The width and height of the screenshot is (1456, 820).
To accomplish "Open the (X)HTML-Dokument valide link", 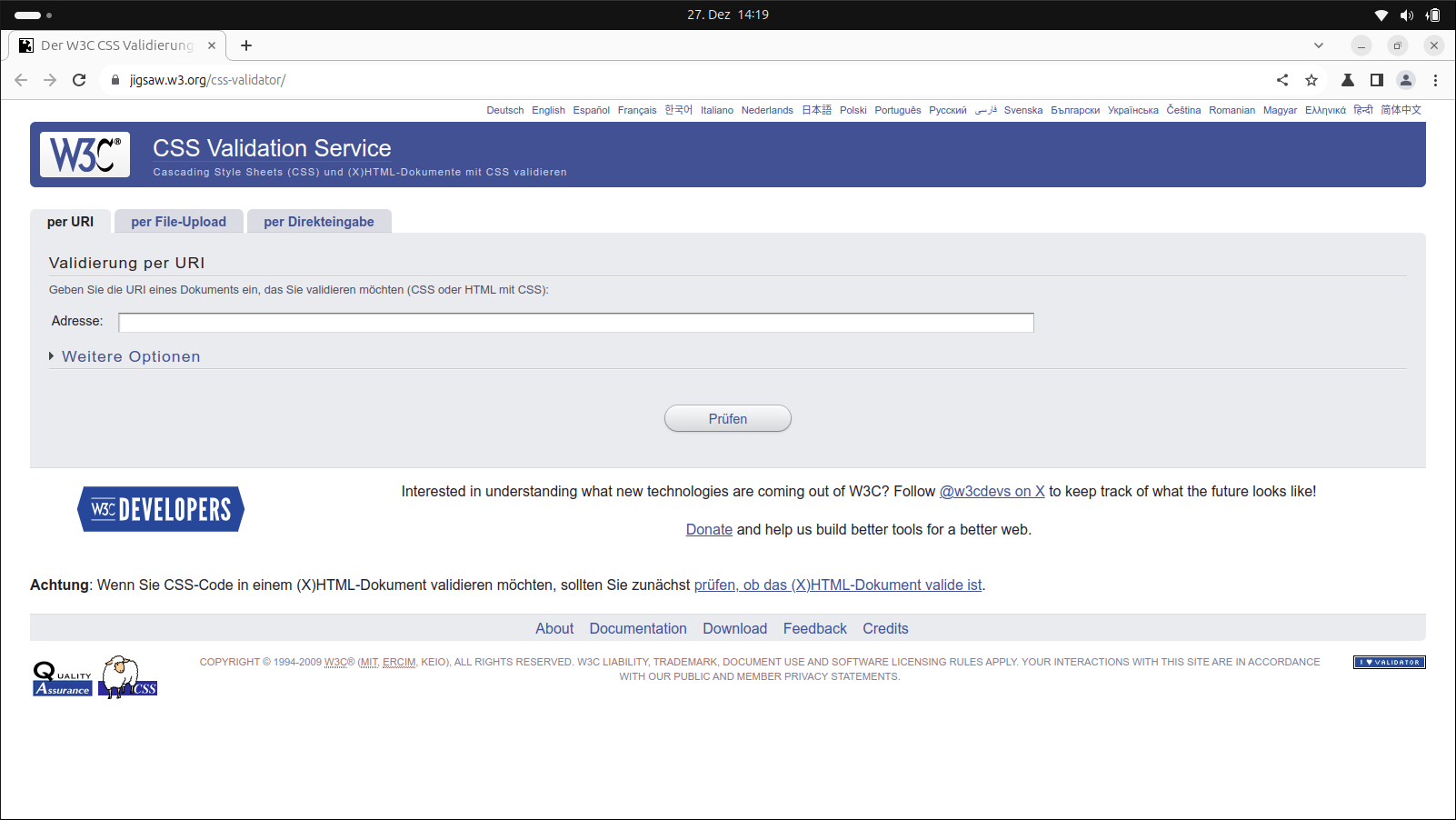I will pos(838,585).
